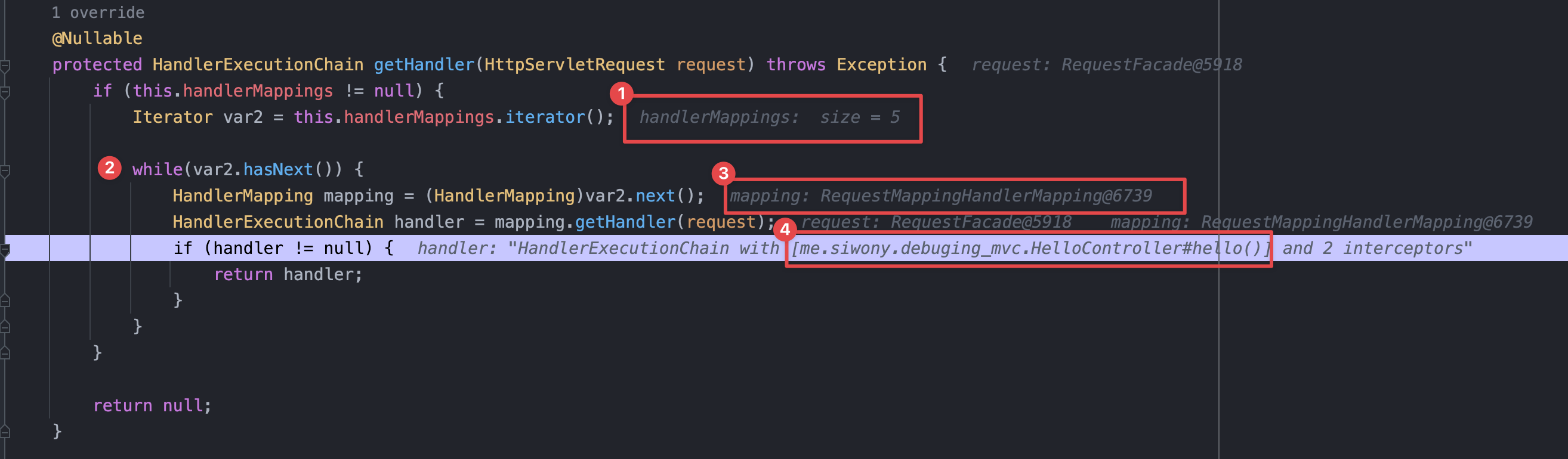Click the '1 override' inlay hint

point(98,12)
